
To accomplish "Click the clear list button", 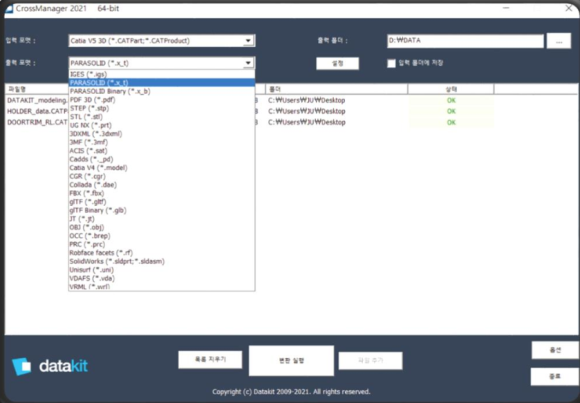I will point(210,360).
